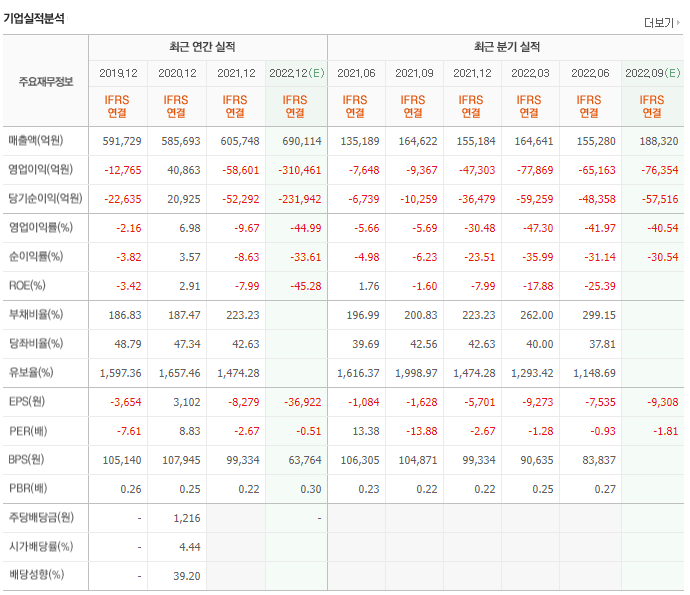690x595 pixels.
Task: Click the 2022.03 quarterly column header
Action: coord(530,73)
